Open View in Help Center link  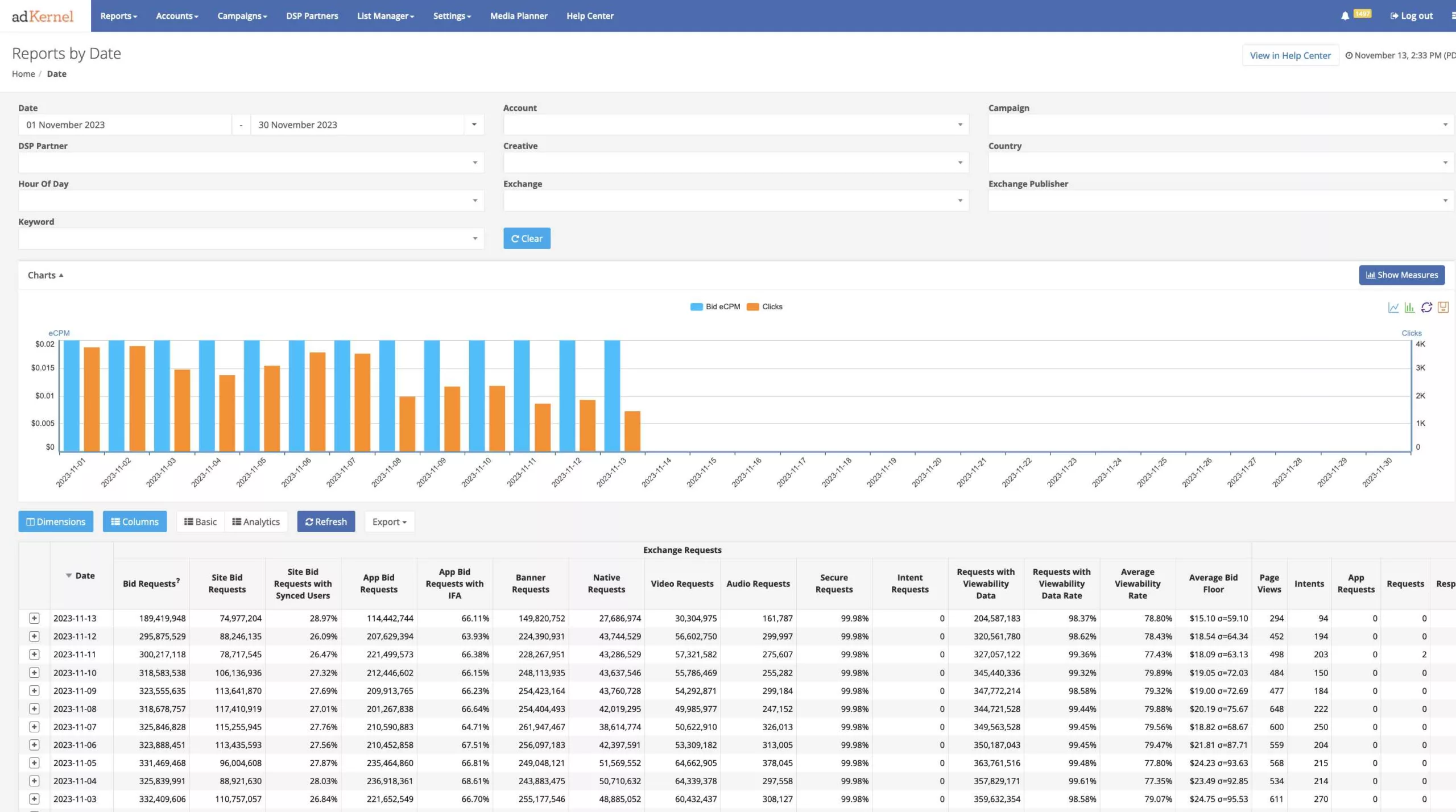[x=1290, y=55]
